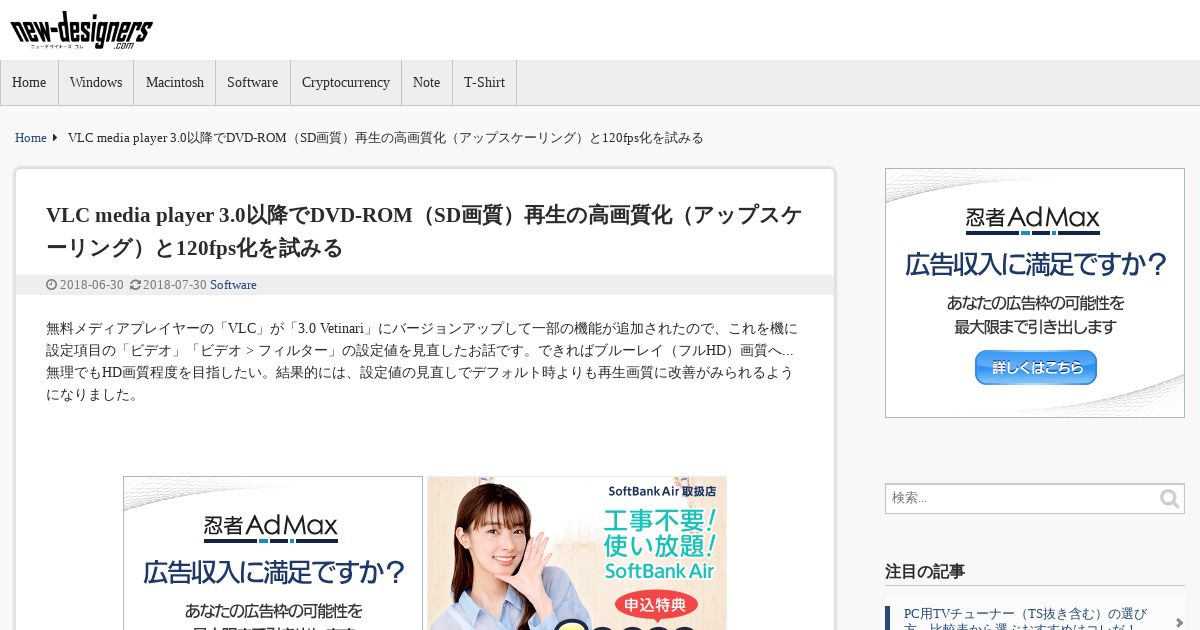Click the in-article 忍者AdMax ad banner

point(273,553)
